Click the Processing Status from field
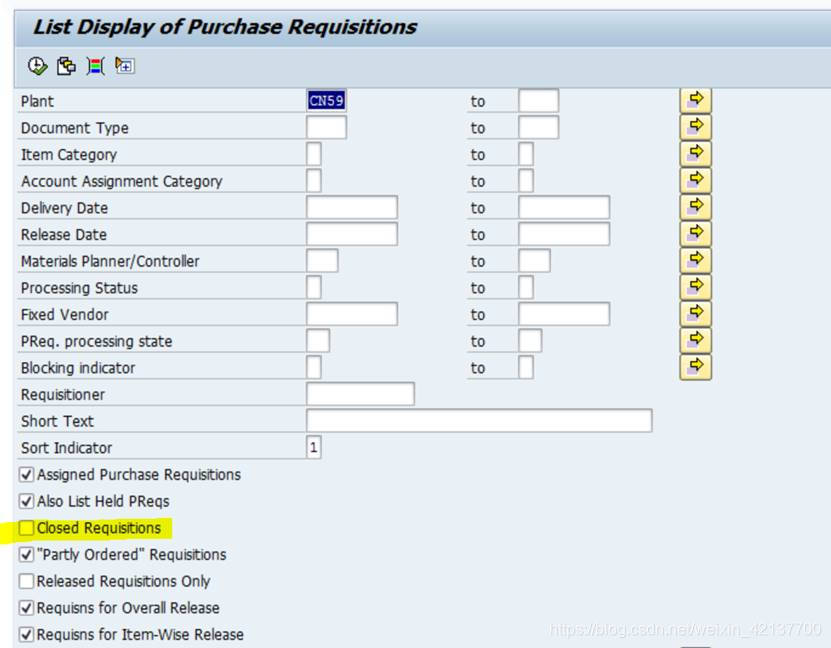This screenshot has width=831, height=648. 314,287
